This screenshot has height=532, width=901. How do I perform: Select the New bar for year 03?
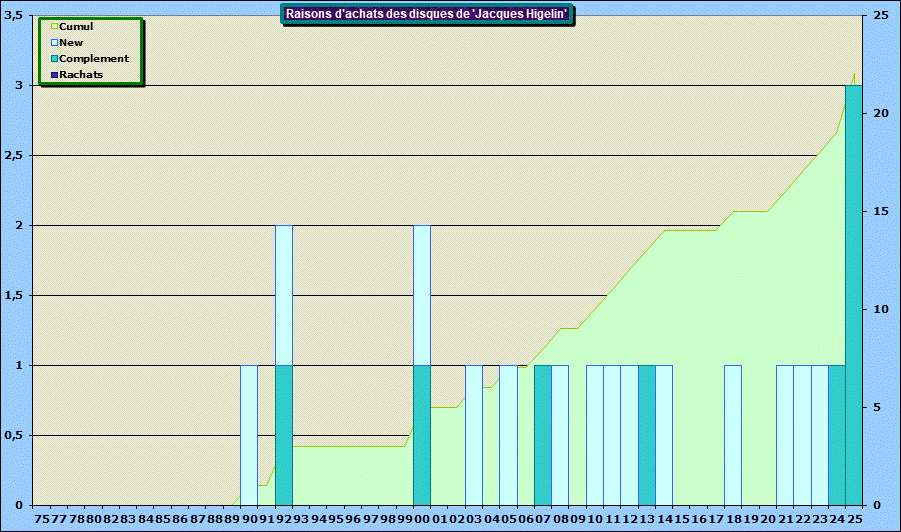click(x=474, y=435)
